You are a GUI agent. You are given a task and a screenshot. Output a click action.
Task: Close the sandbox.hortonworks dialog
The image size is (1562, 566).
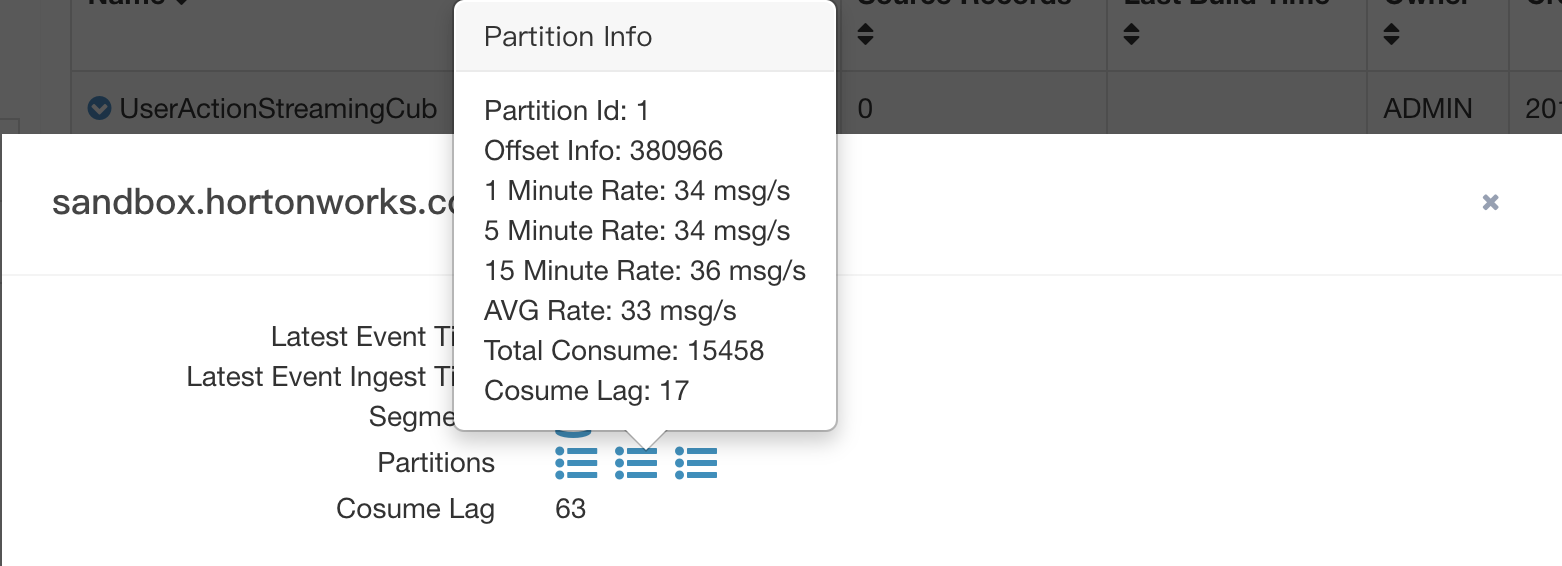[x=1490, y=203]
